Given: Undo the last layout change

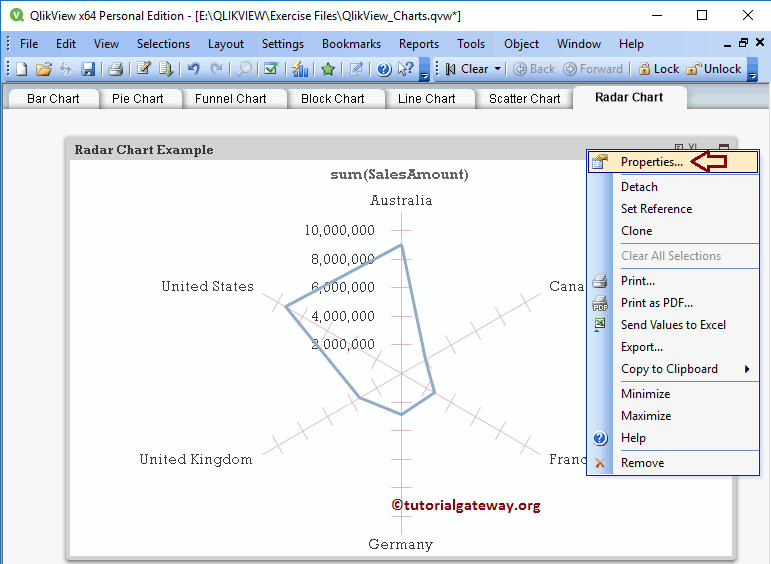Looking at the screenshot, I should (x=194, y=69).
